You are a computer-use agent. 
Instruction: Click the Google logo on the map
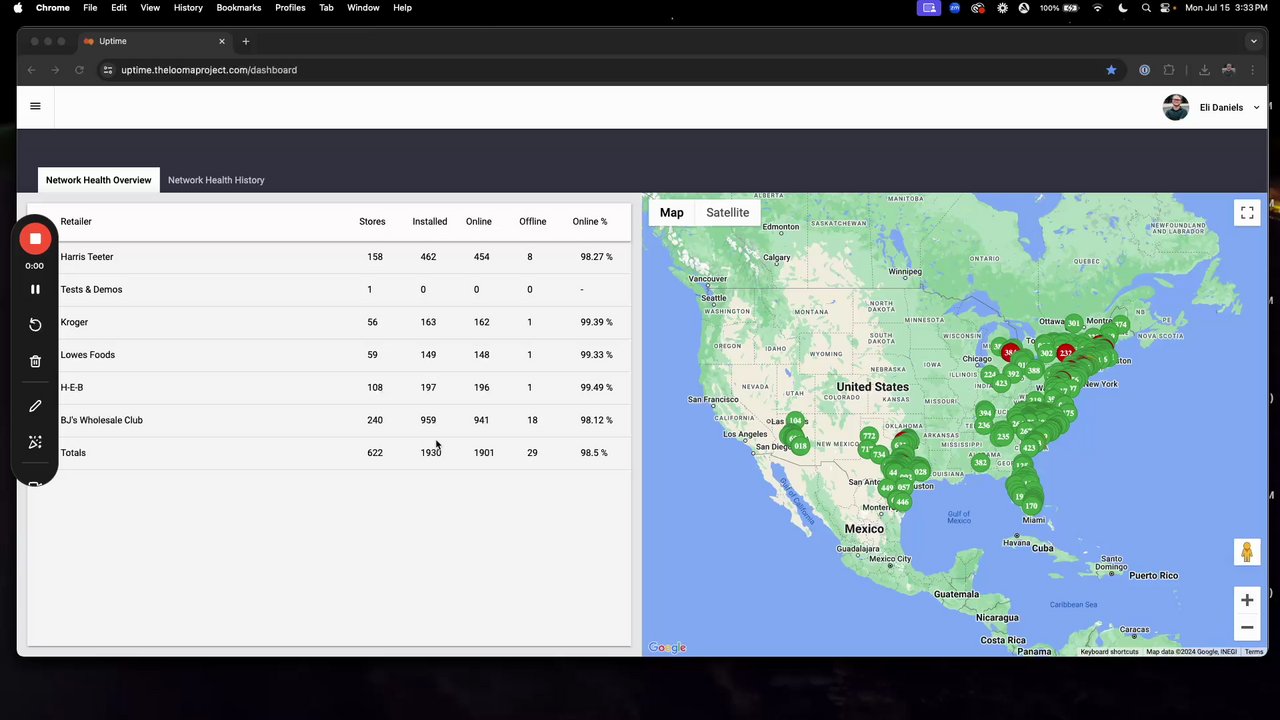pos(667,648)
